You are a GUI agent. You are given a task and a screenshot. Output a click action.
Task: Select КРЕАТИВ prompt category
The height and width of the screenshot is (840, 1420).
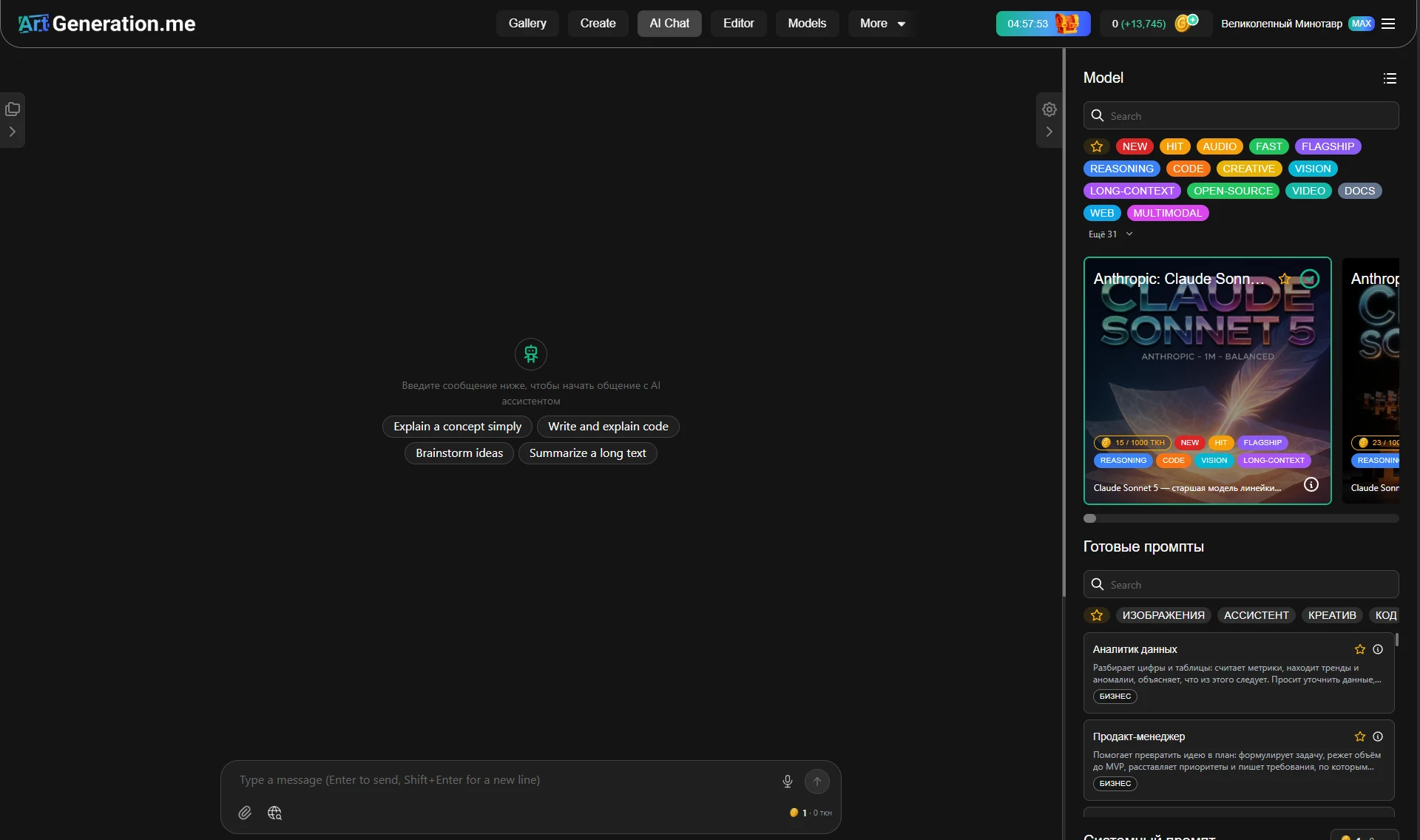pos(1332,615)
